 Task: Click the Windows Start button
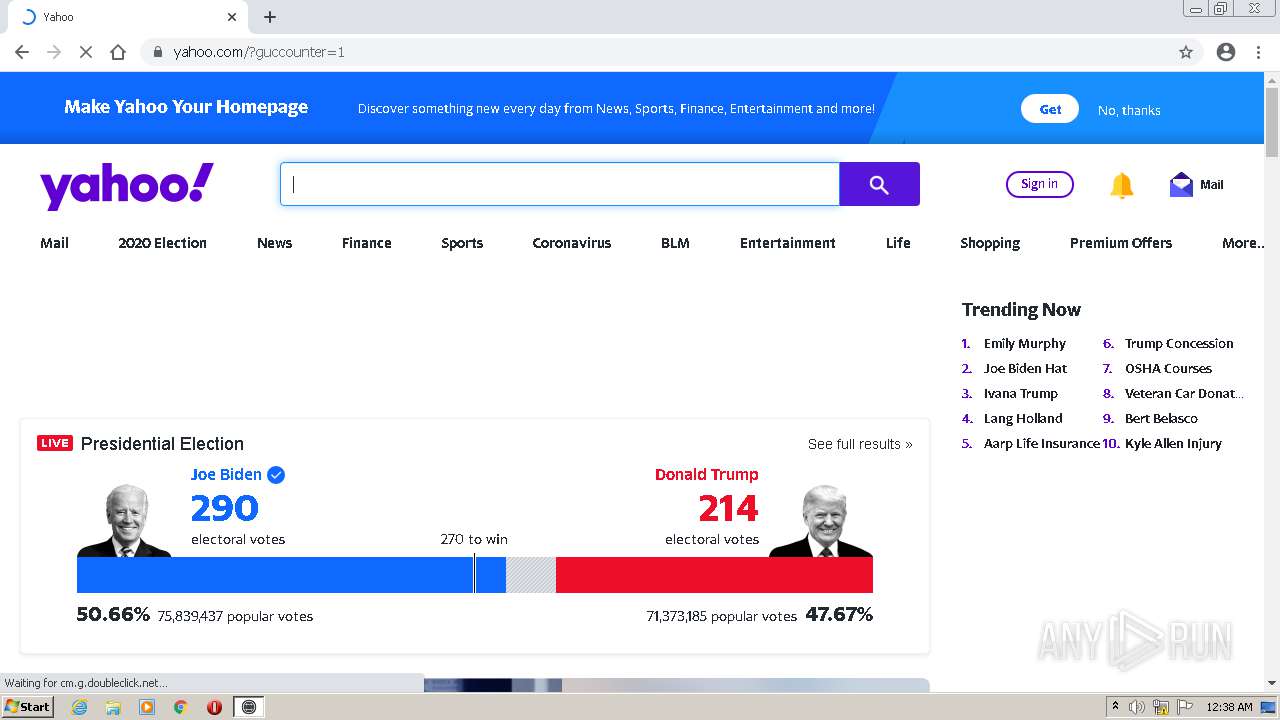28,707
